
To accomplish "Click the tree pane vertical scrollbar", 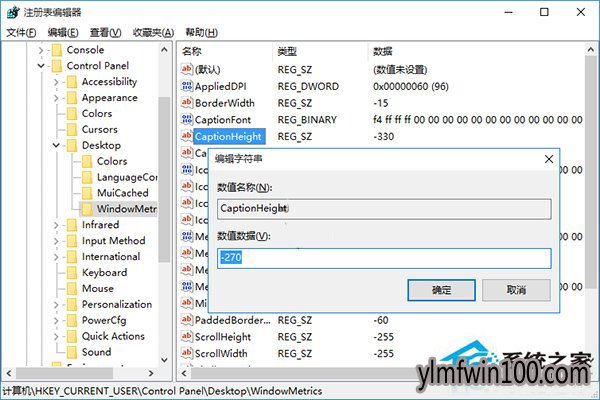I will click(165, 200).
